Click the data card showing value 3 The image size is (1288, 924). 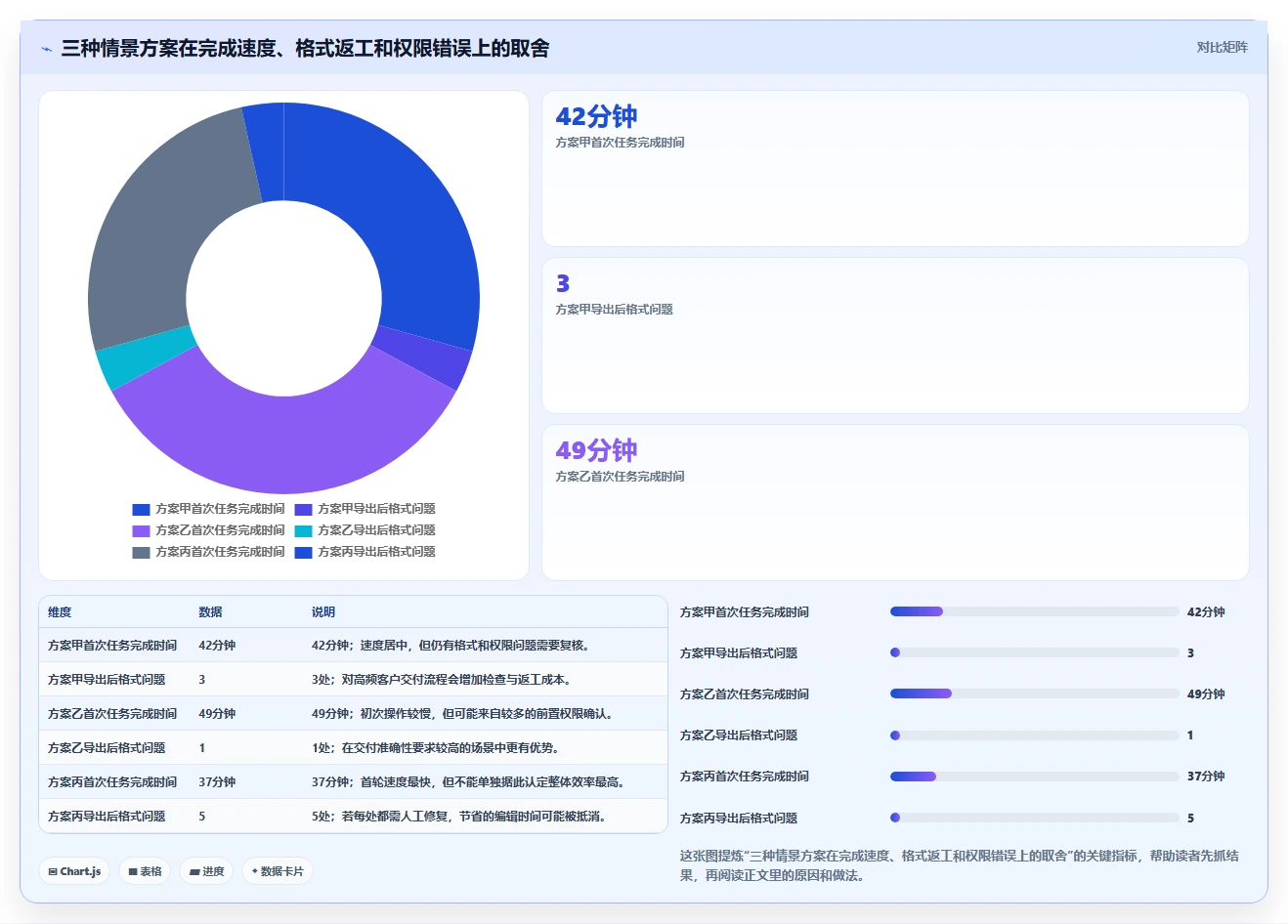[895, 335]
